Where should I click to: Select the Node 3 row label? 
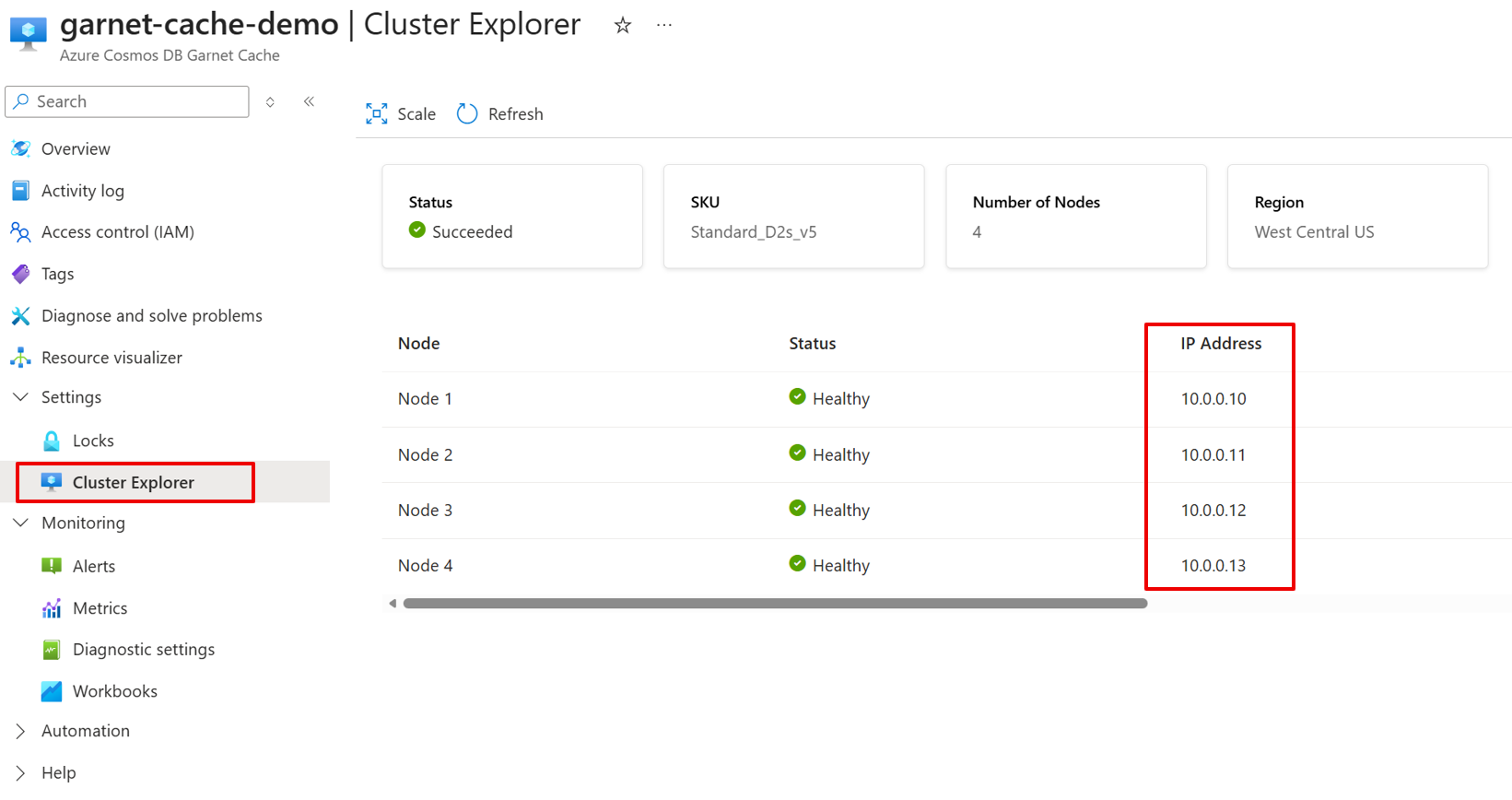click(425, 511)
